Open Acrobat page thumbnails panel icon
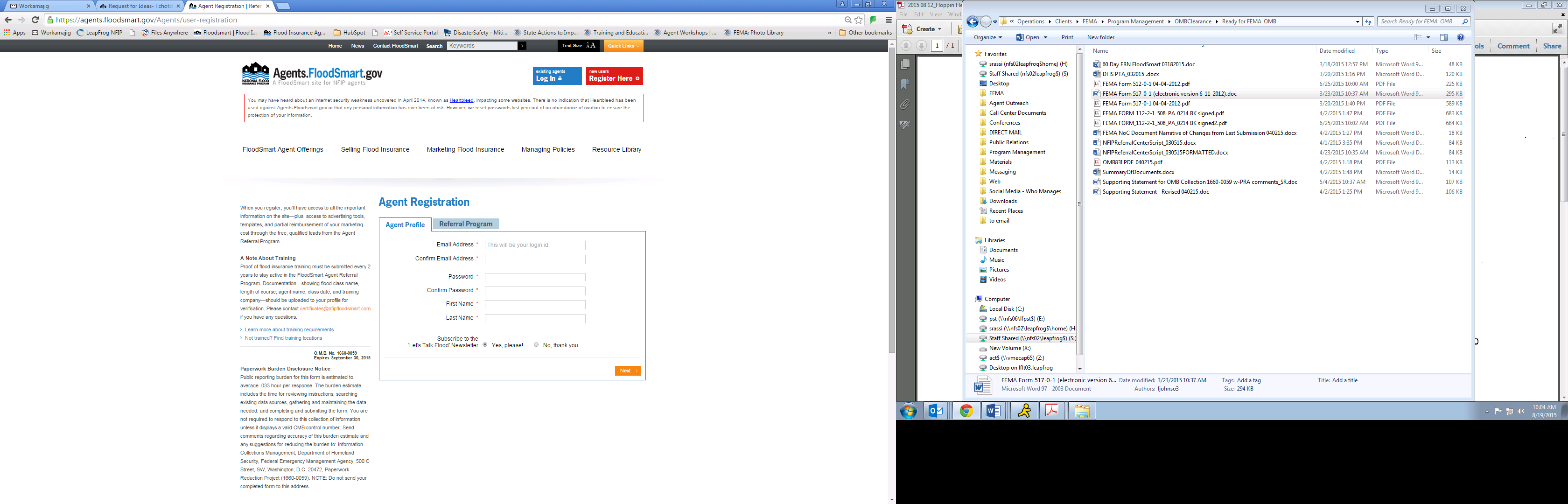Image resolution: width=1568 pixels, height=504 pixels. tap(905, 64)
